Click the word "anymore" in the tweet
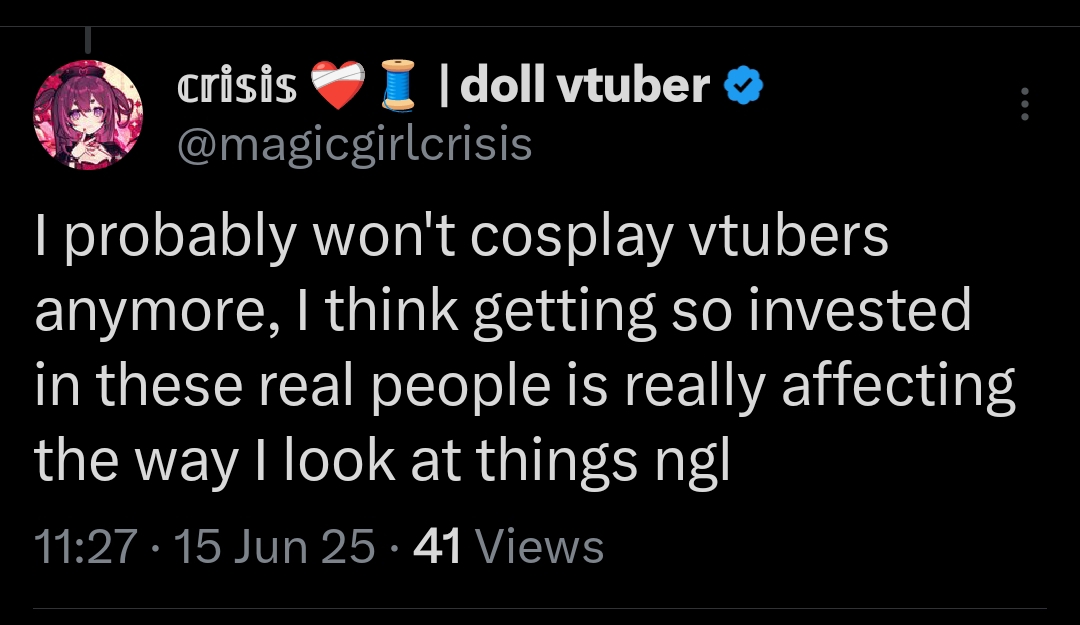This screenshot has height=625, width=1080. [x=146, y=313]
